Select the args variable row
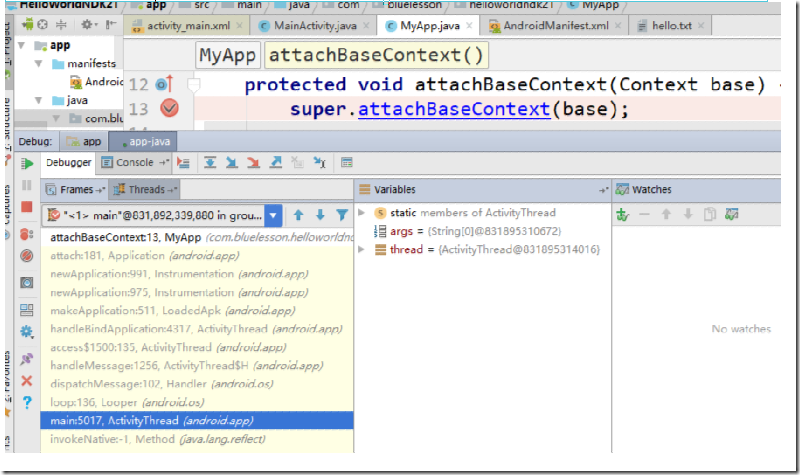800x475 pixels. coord(483,231)
